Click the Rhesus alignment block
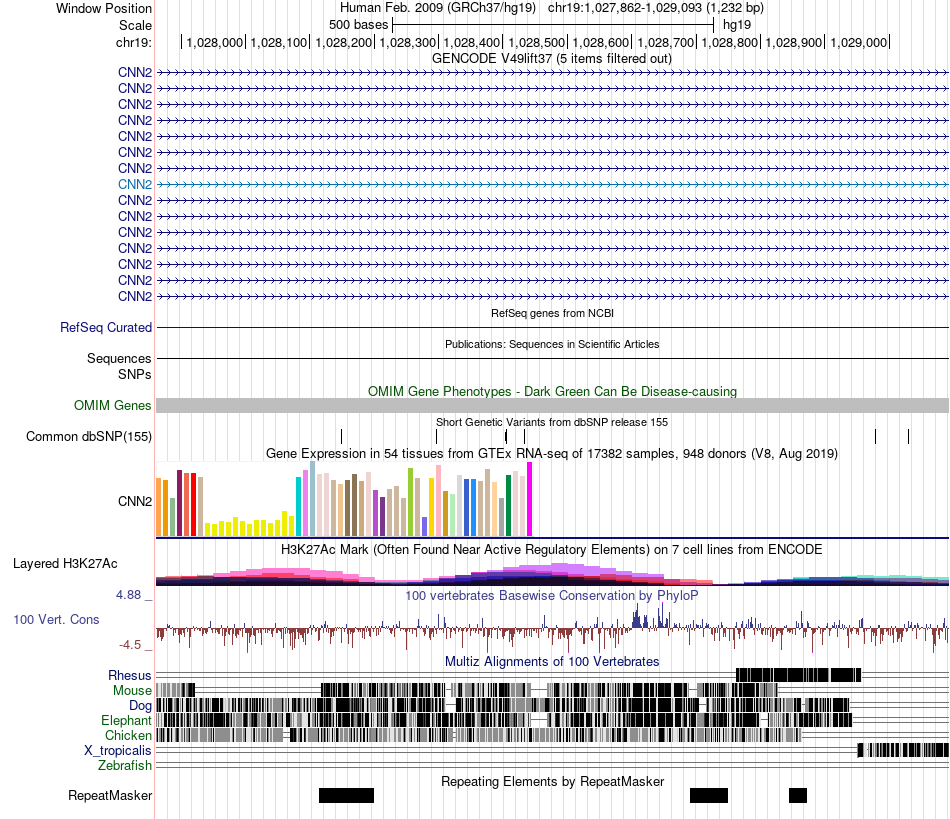Image resolution: width=950 pixels, height=819 pixels. pyautogui.click(x=798, y=675)
